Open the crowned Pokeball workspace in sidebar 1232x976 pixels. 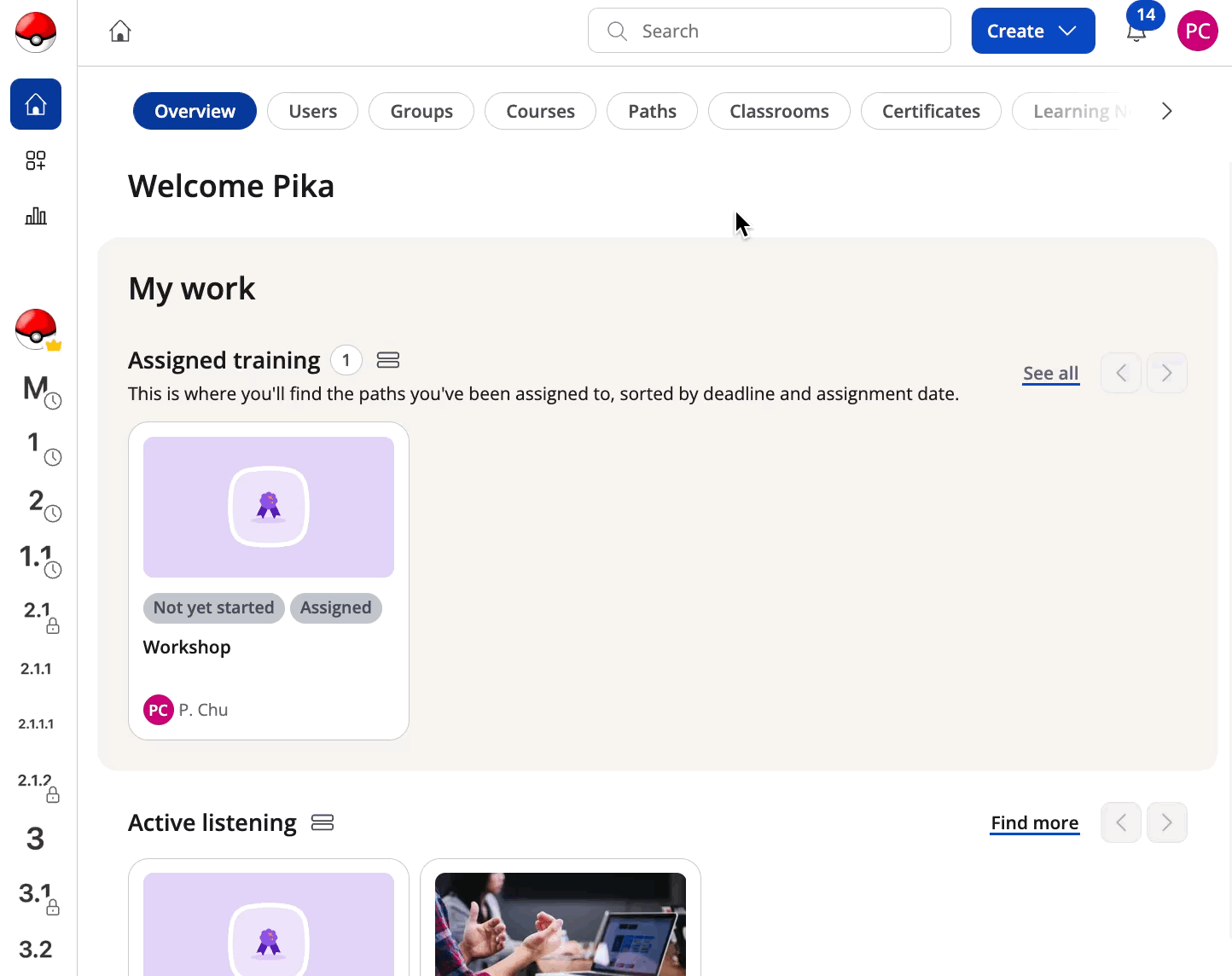pyautogui.click(x=37, y=329)
